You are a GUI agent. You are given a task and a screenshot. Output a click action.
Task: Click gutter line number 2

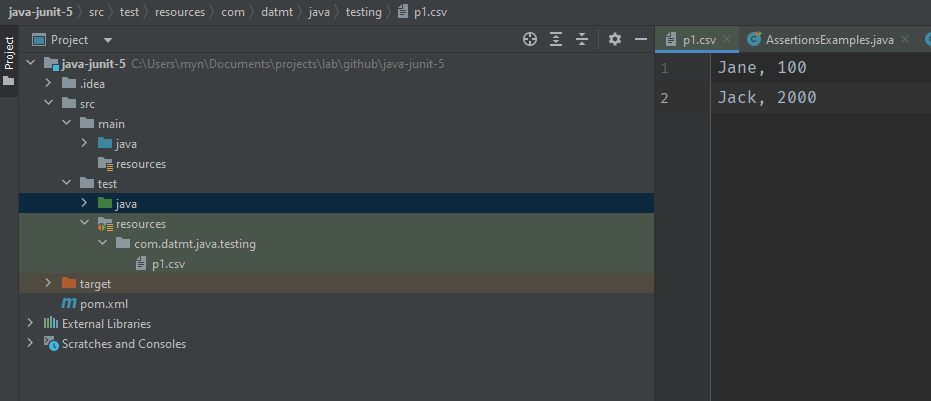(664, 98)
